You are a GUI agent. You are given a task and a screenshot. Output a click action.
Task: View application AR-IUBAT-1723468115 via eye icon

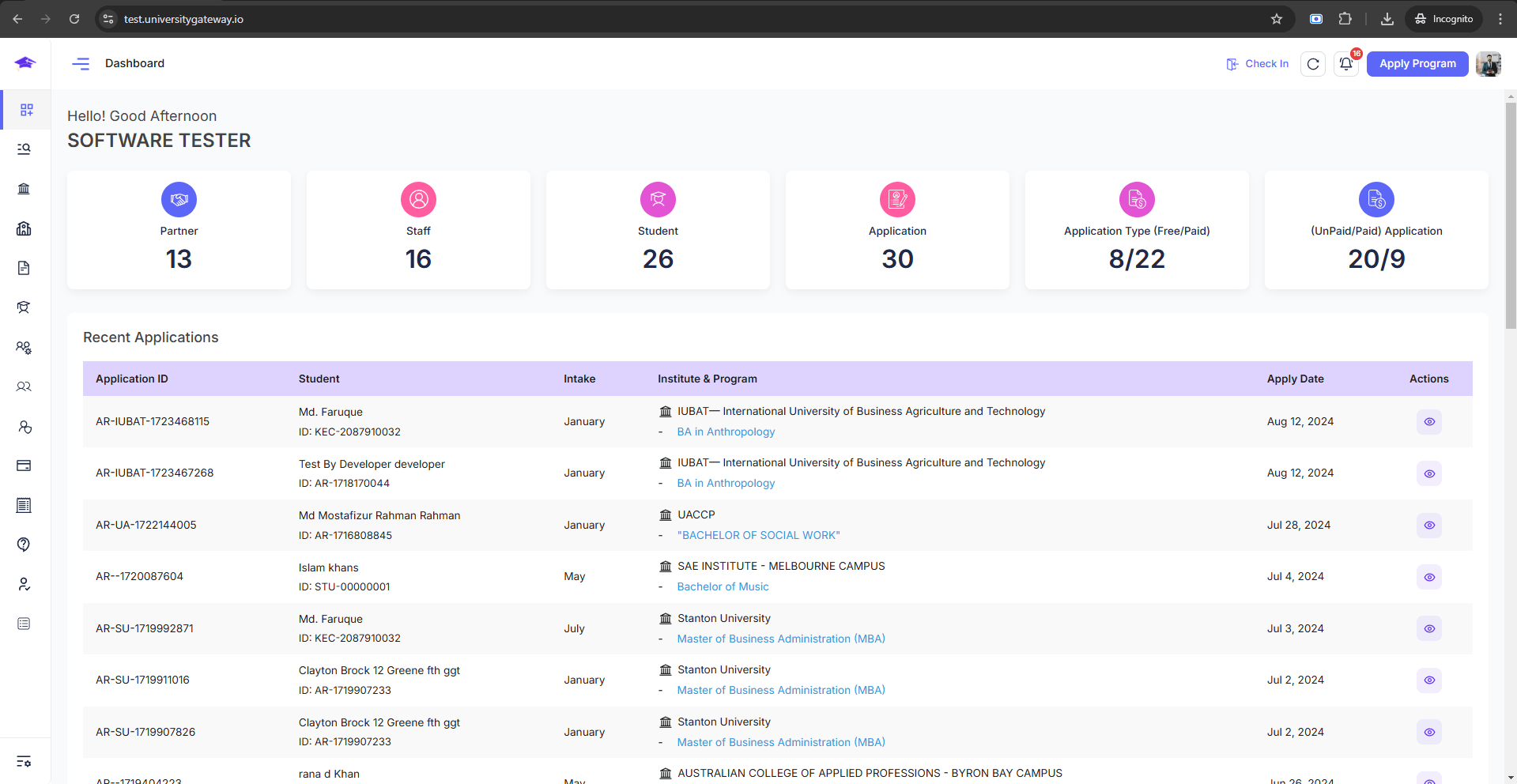1428,422
